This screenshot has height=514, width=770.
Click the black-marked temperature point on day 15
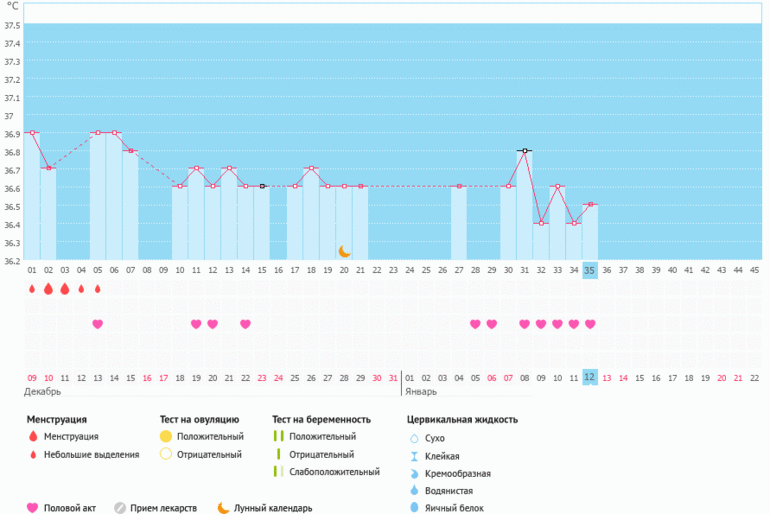coord(262,186)
